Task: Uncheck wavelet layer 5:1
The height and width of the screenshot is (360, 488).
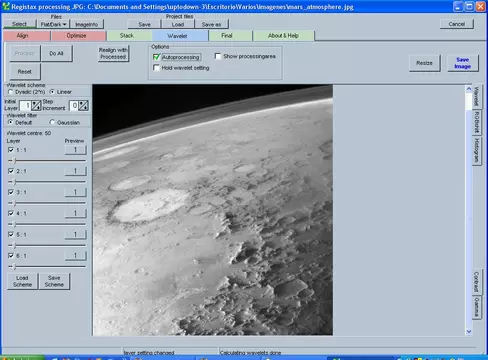Action: coord(11,234)
